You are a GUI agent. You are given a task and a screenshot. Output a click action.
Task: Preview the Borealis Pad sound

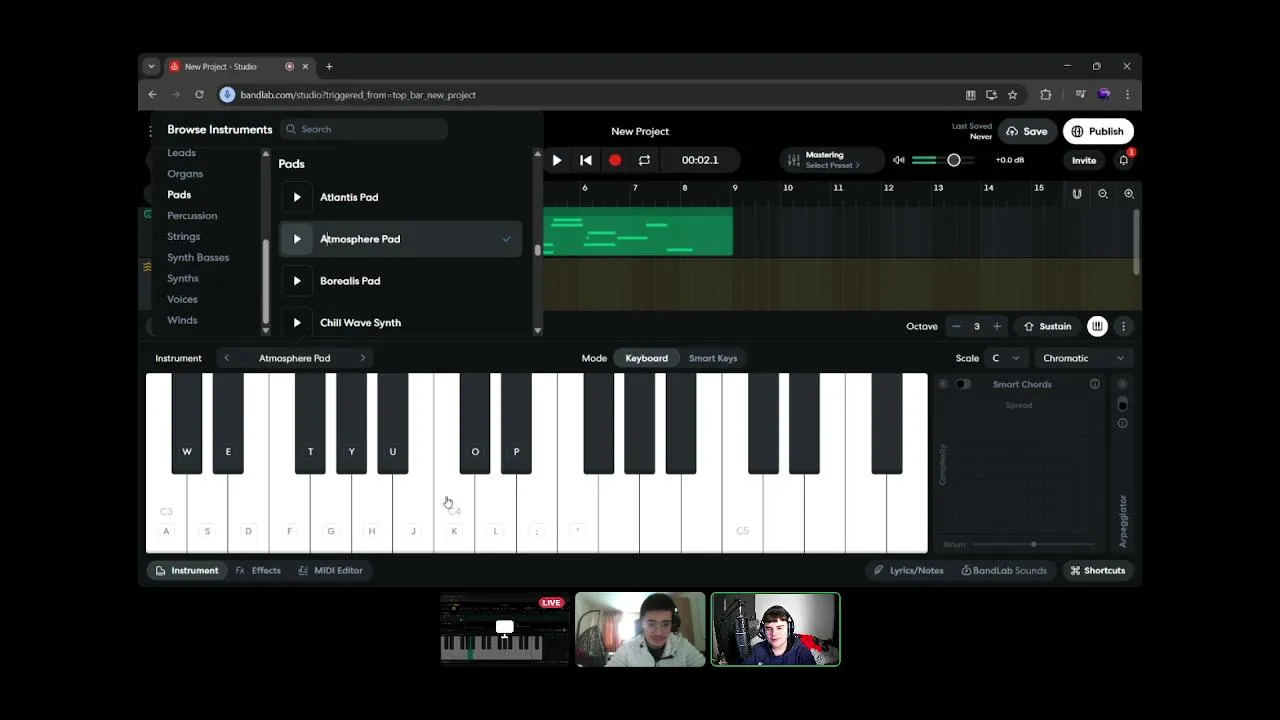[x=297, y=281]
